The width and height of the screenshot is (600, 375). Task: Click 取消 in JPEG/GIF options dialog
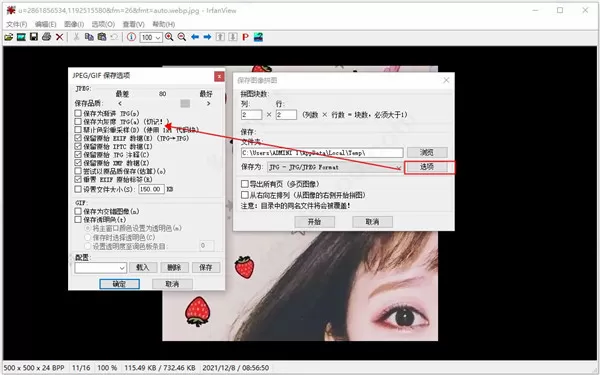coord(172,284)
